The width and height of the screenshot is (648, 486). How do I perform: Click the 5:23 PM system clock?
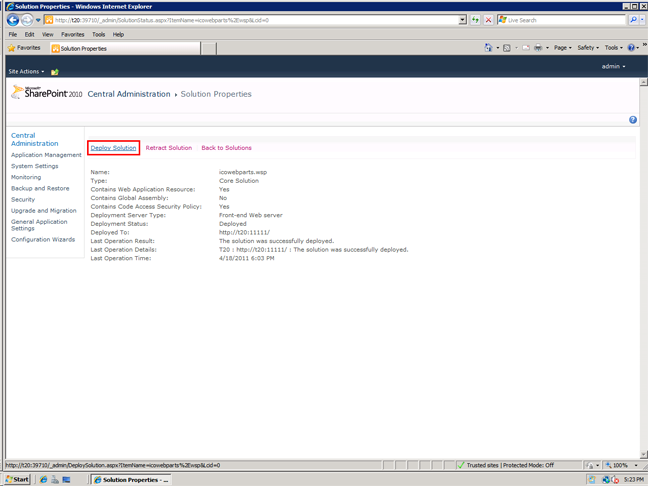point(634,480)
